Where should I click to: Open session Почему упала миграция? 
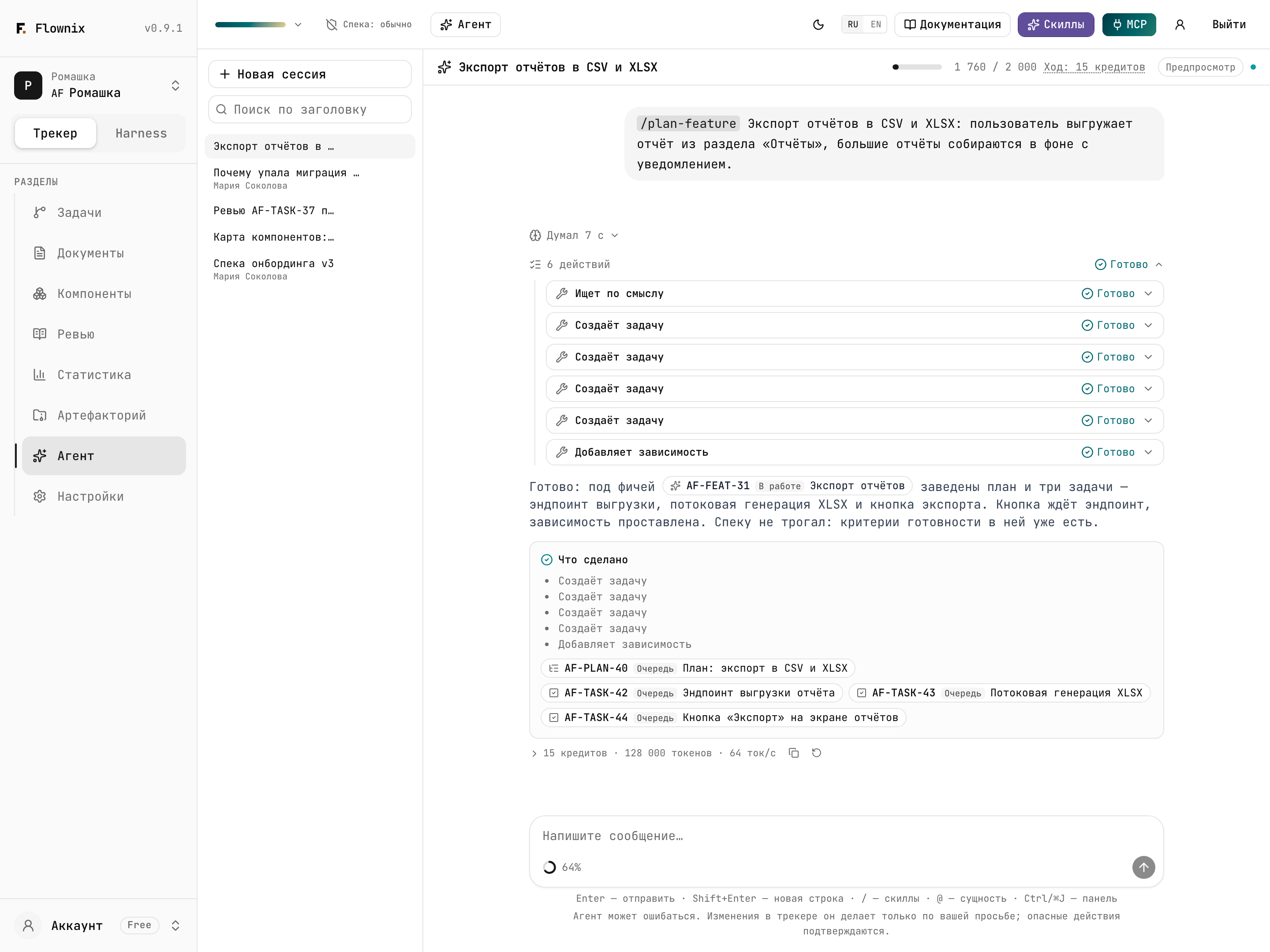click(310, 178)
